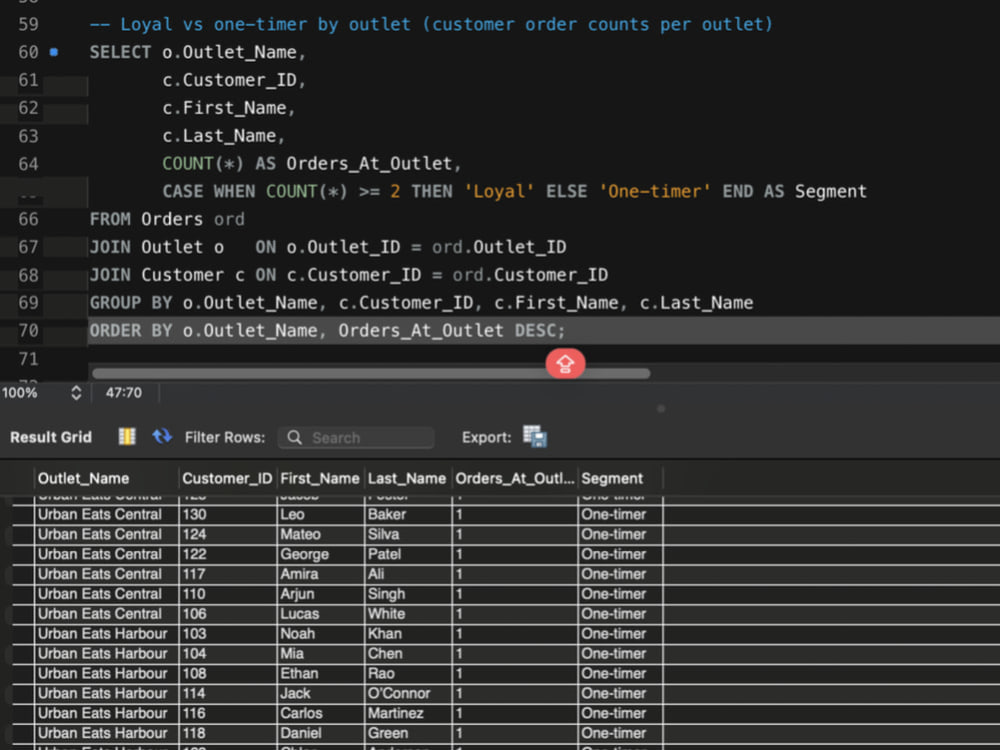The height and width of the screenshot is (750, 1000).
Task: Select First_Name cell Carlos
Action: (x=321, y=713)
